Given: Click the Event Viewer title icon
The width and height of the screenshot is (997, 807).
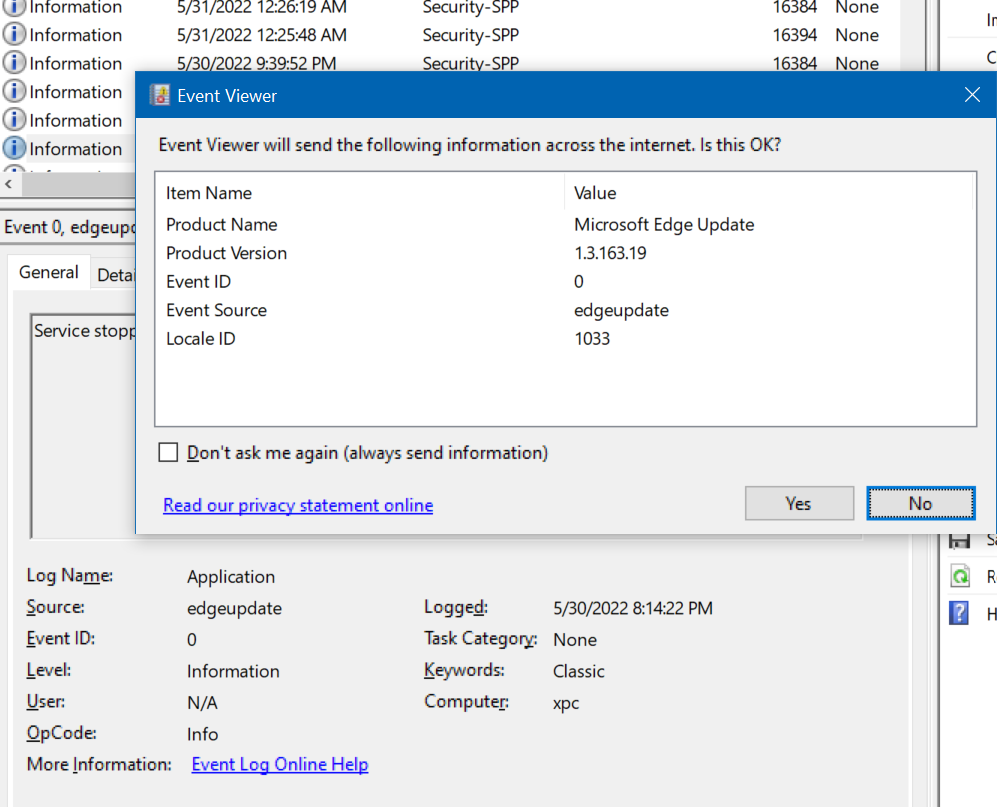Looking at the screenshot, I should click(160, 95).
